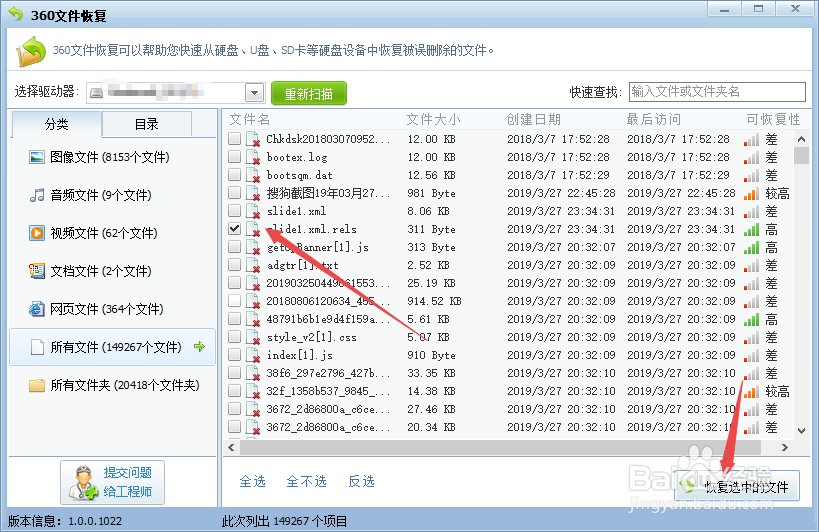Click the recoverability bars for slide1.xml.rels
The width and height of the screenshot is (819, 532).
752,230
